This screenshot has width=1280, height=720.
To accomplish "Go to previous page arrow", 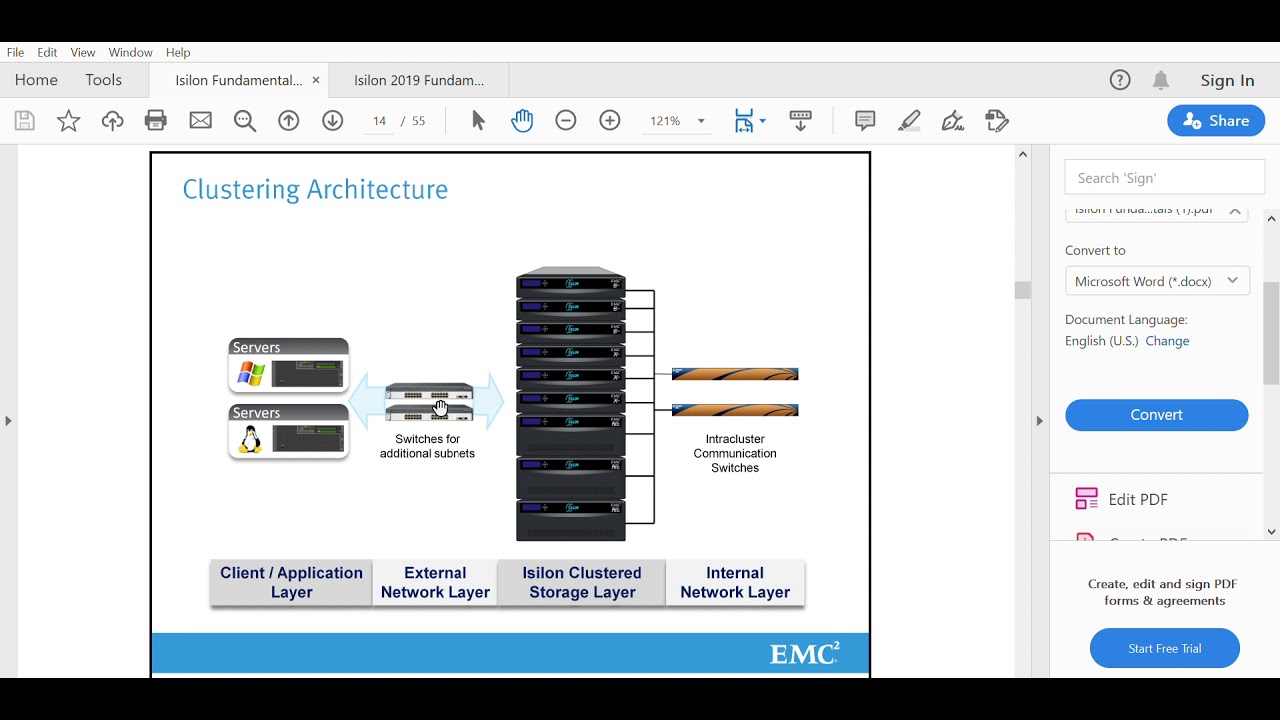I will (289, 121).
